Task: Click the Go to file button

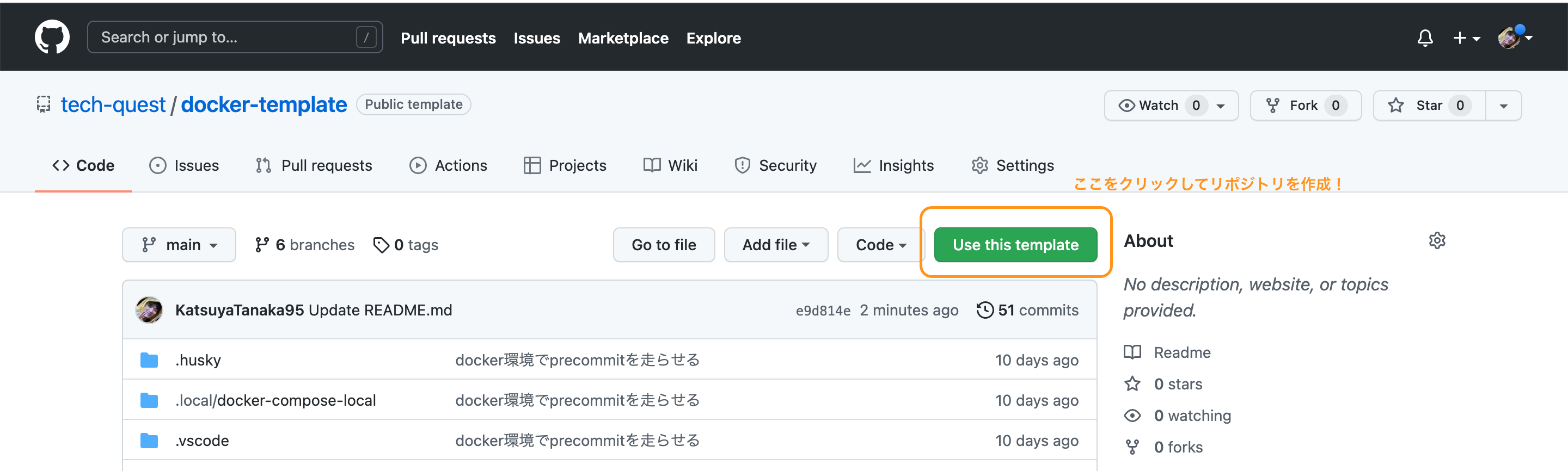Action: [664, 245]
